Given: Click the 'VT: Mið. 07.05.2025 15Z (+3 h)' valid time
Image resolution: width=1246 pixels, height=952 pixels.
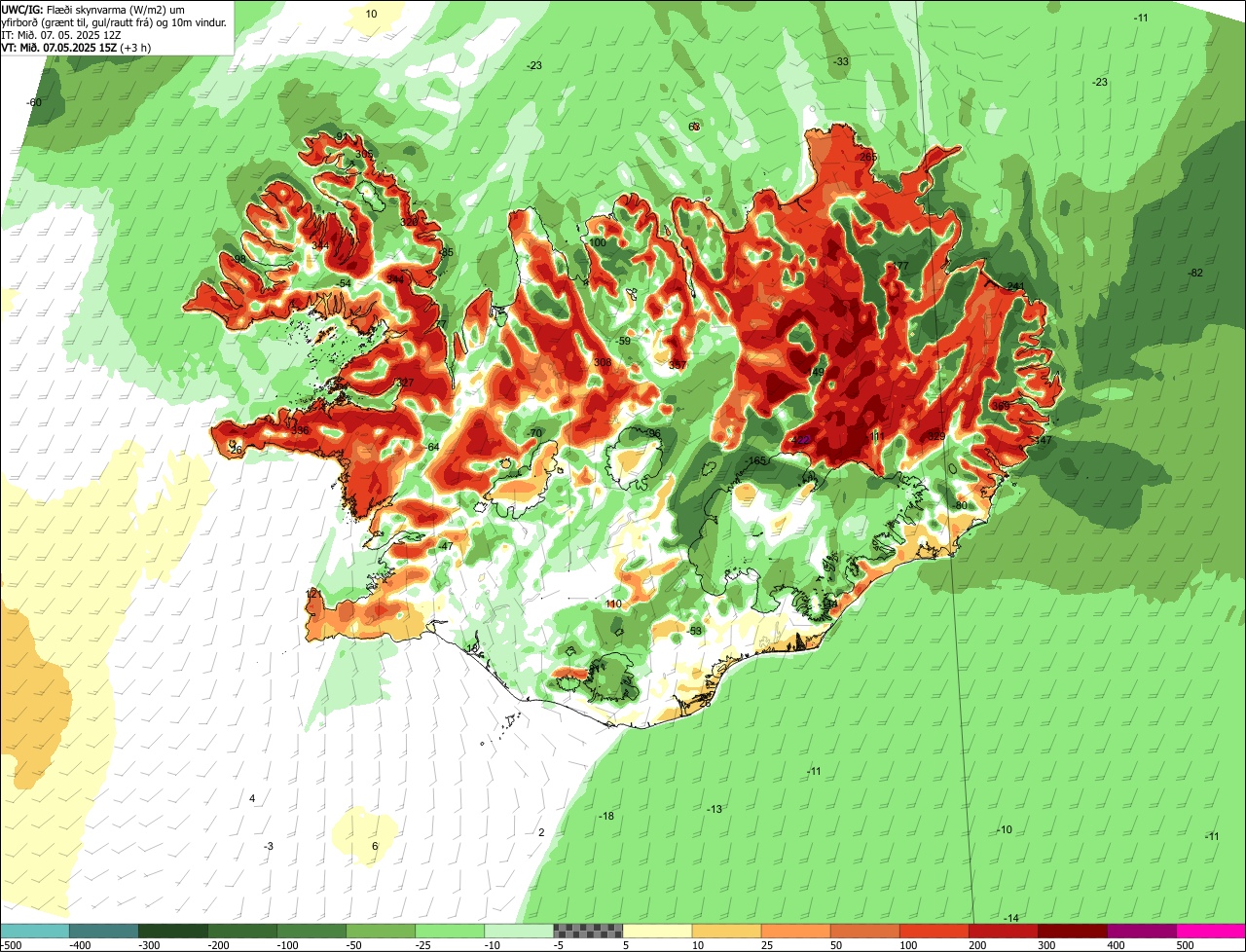Looking at the screenshot, I should tap(76, 47).
